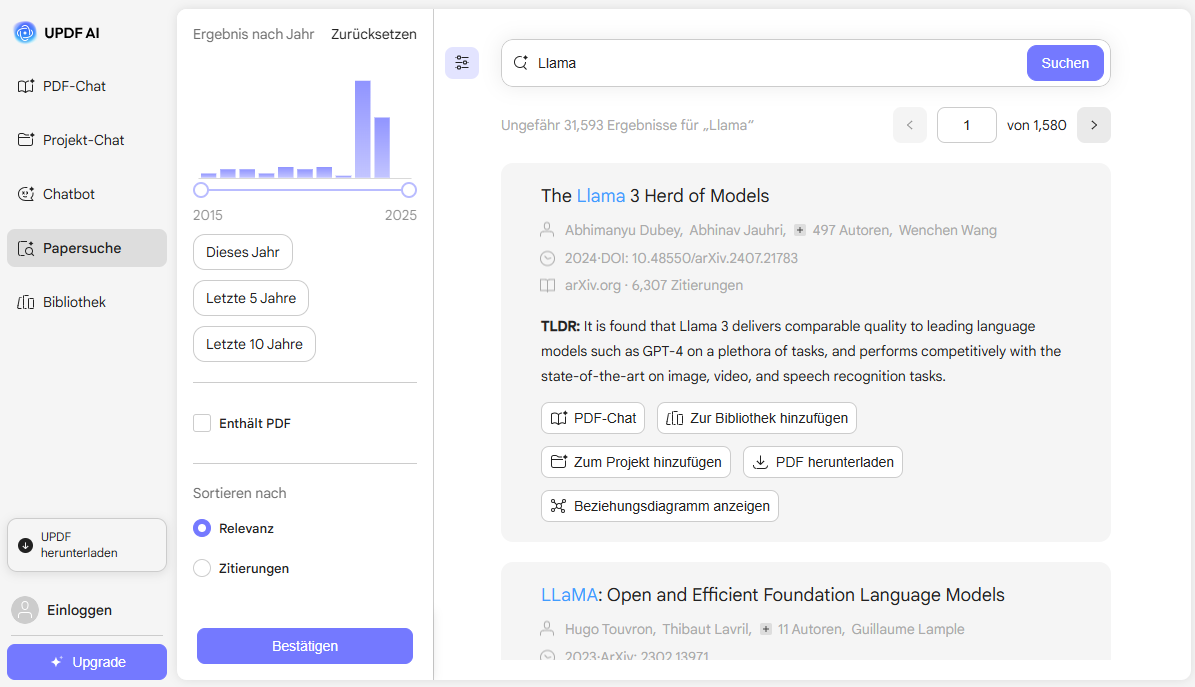This screenshot has width=1195, height=687.
Task: Go to next results page arrow
Action: 1094,125
